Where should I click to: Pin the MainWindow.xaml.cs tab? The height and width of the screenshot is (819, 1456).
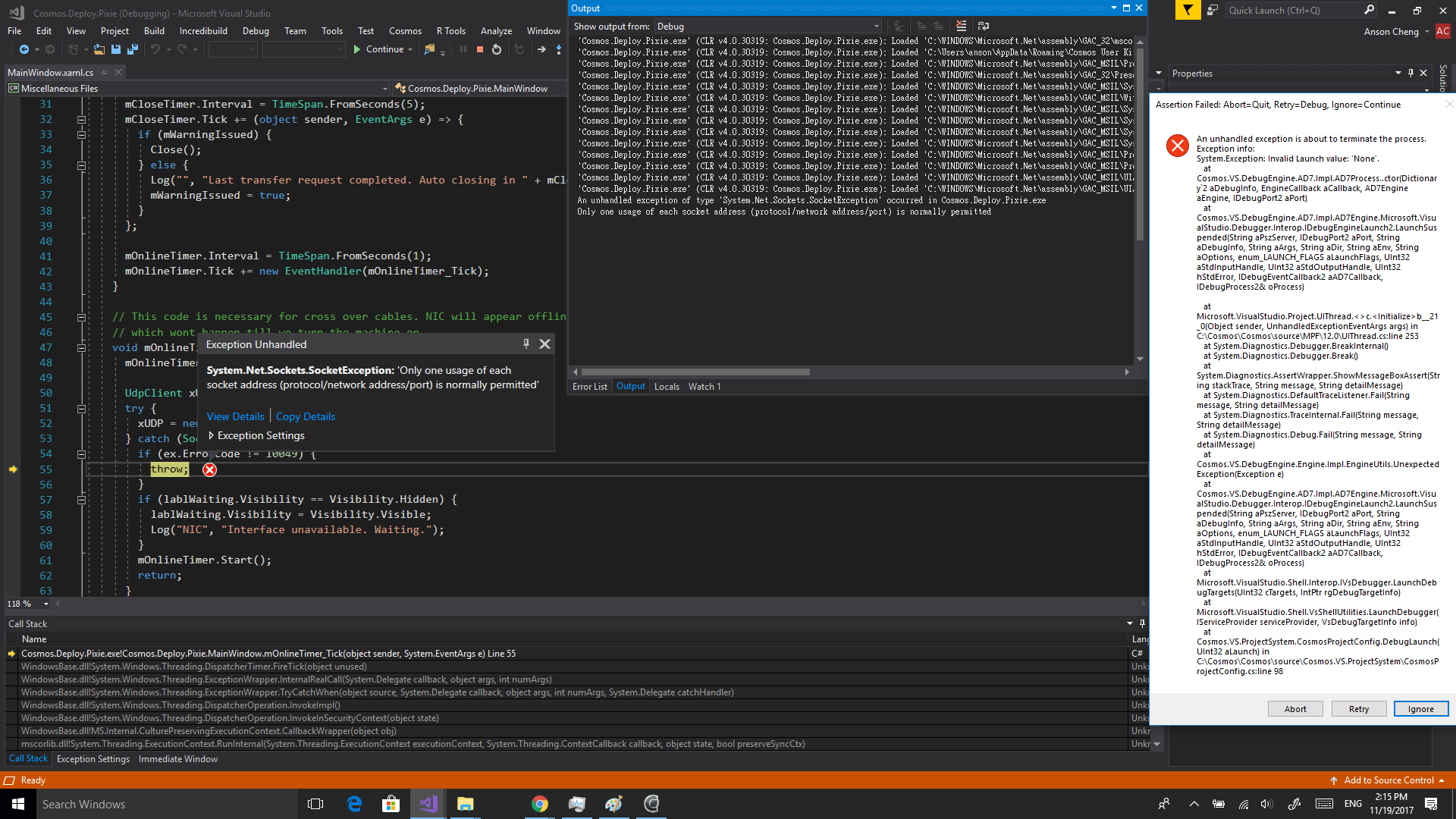coord(105,73)
